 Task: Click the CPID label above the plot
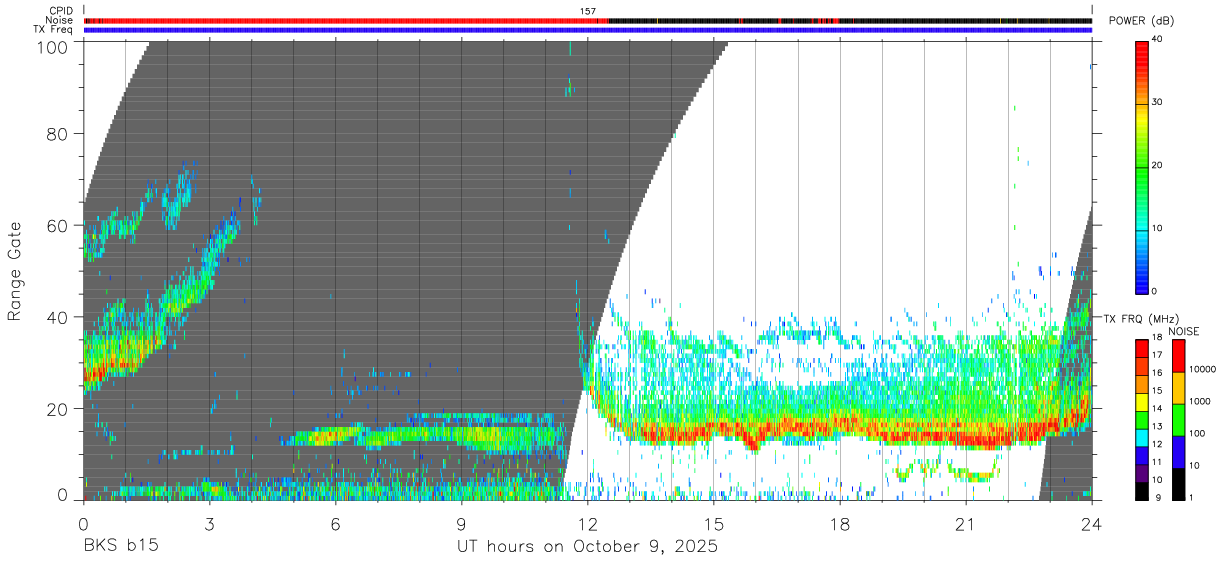(60, 11)
